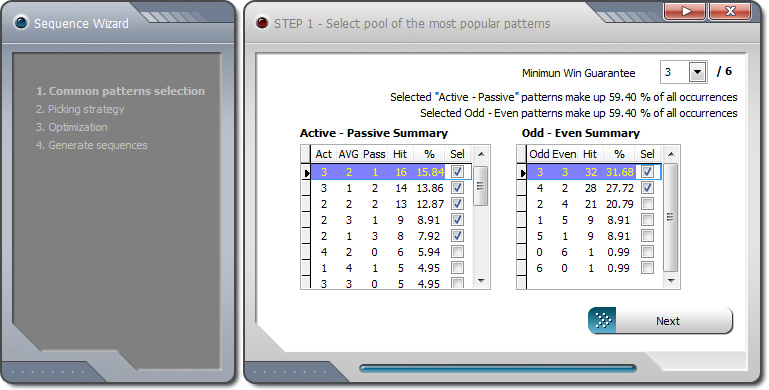Screen dimensions: 769x390
Task: Close the wizard with the X button
Action: tap(730, 11)
